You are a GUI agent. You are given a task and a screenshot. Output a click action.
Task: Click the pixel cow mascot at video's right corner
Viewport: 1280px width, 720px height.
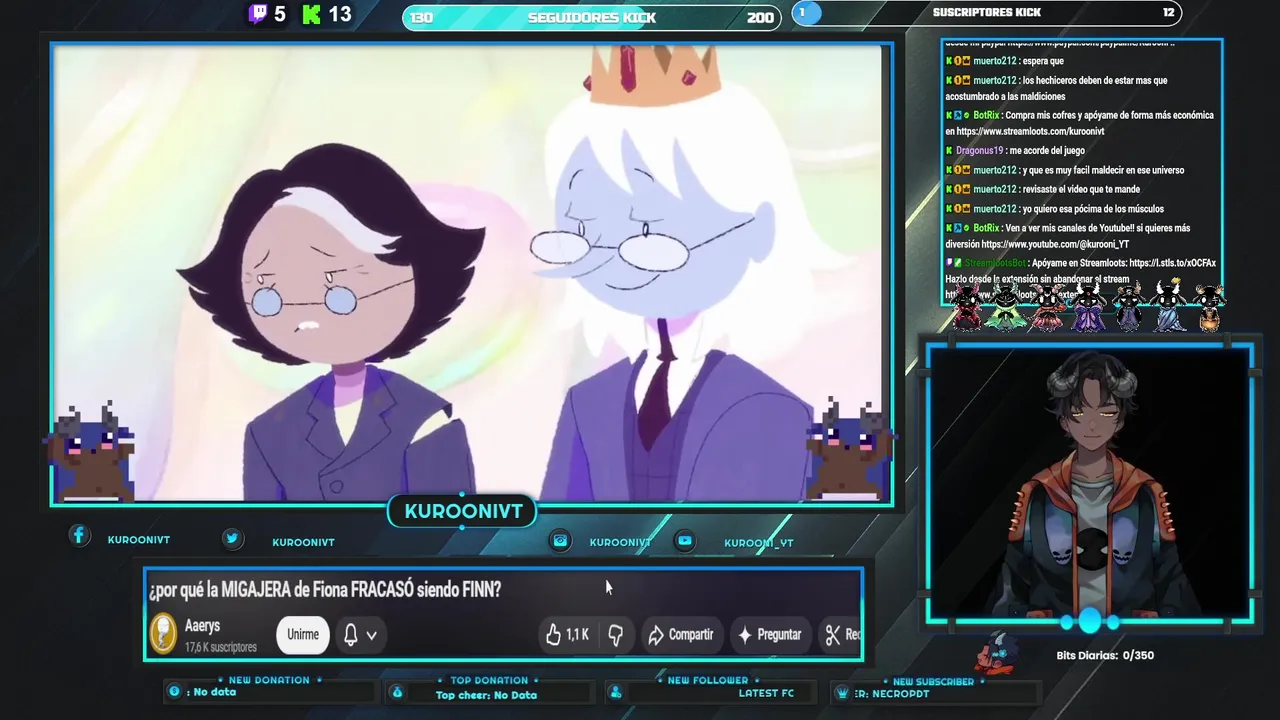click(x=848, y=451)
